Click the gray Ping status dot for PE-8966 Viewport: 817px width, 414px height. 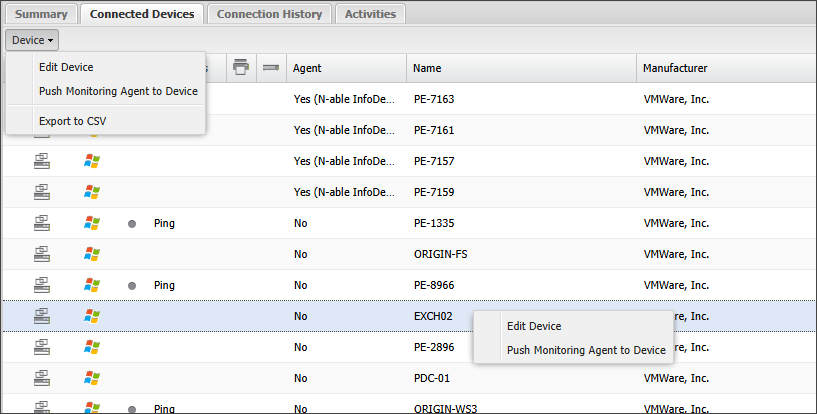click(x=132, y=285)
